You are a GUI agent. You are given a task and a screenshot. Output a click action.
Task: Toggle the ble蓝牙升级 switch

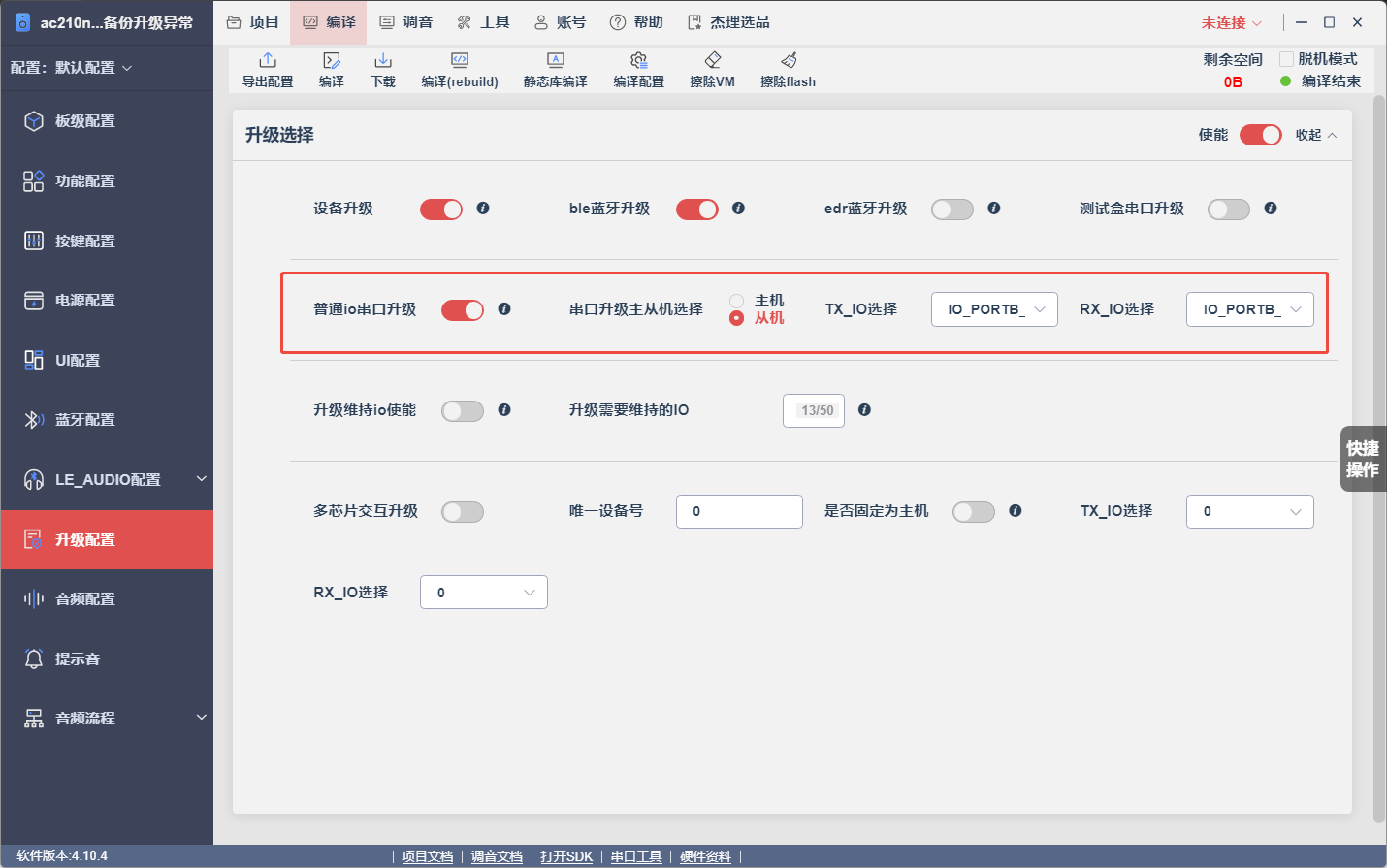[697, 209]
